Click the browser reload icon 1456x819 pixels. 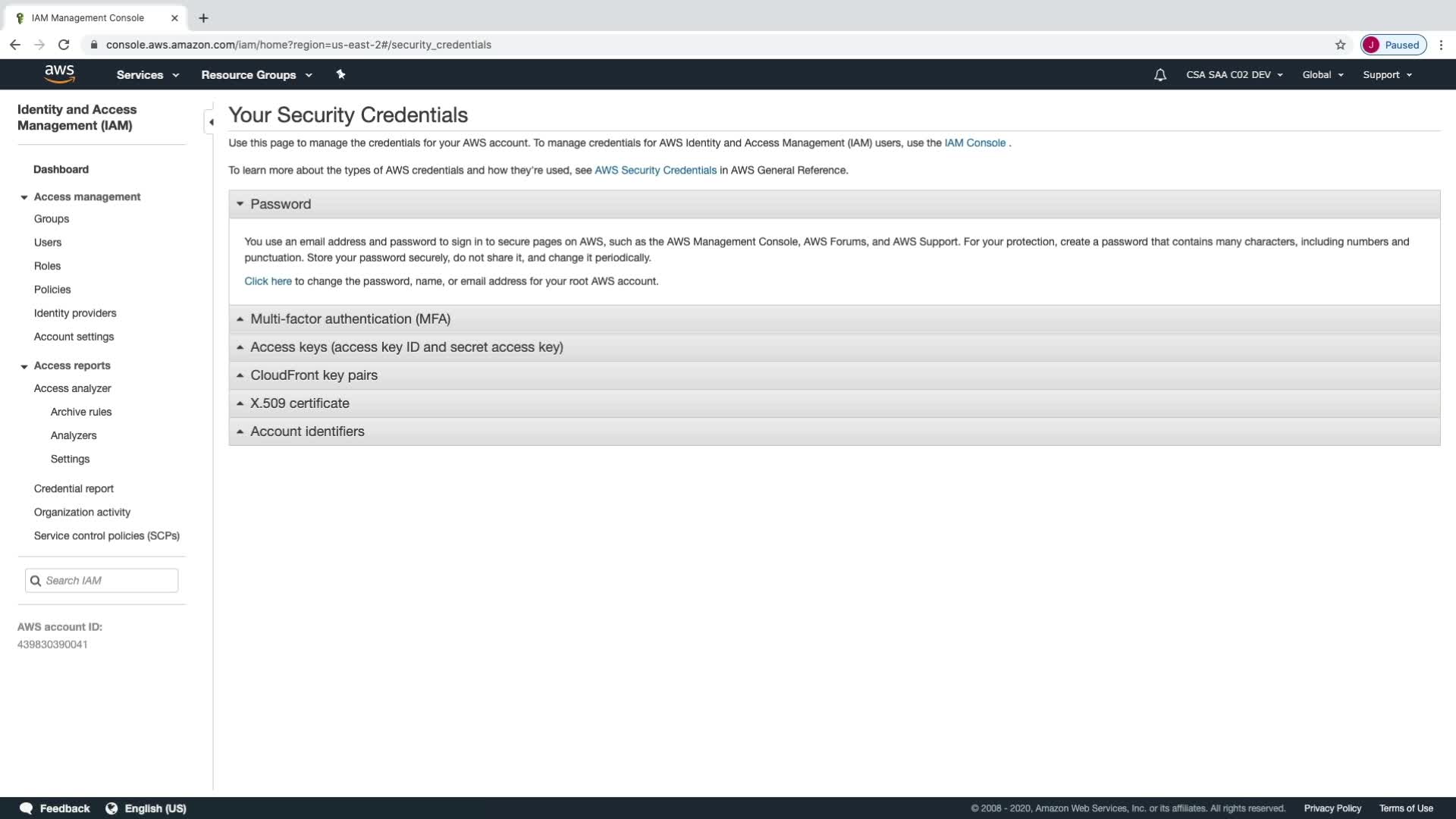click(64, 45)
